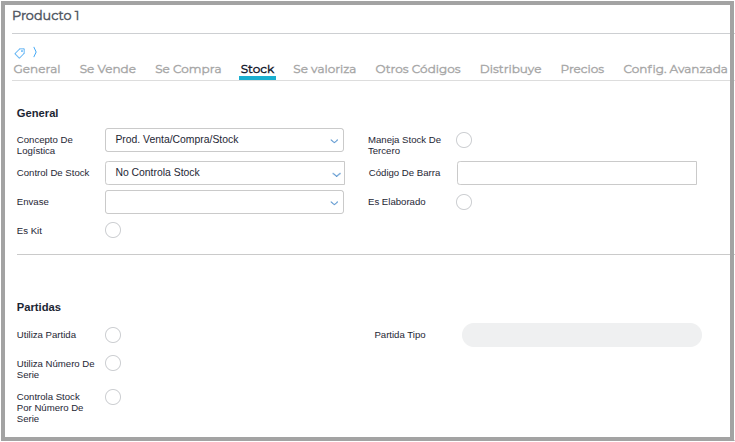Go to the Se valoriza tab
This screenshot has height=442, width=735.
[324, 69]
